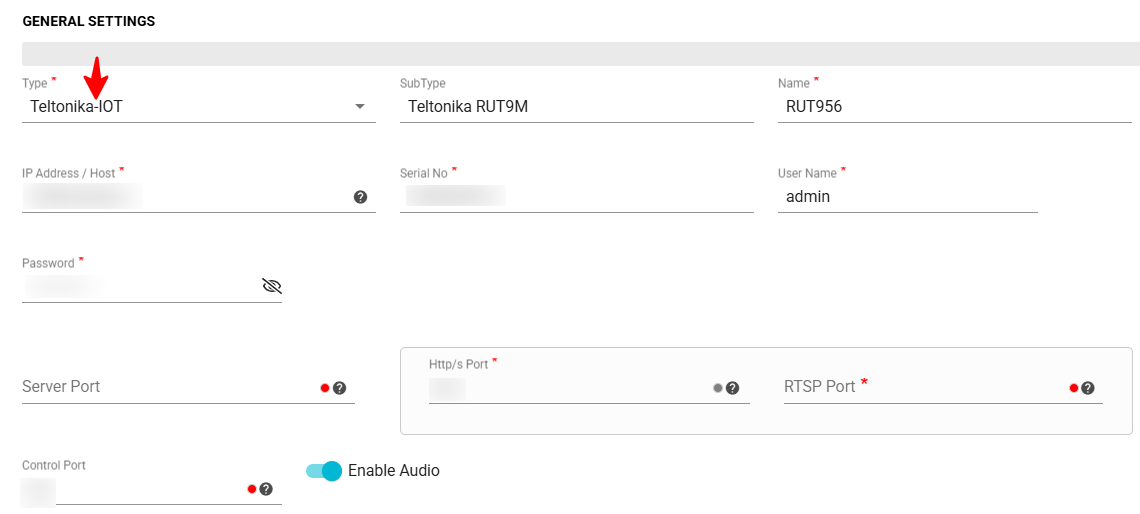
Task: Click red status dot in RTSP Port field
Action: [1074, 388]
